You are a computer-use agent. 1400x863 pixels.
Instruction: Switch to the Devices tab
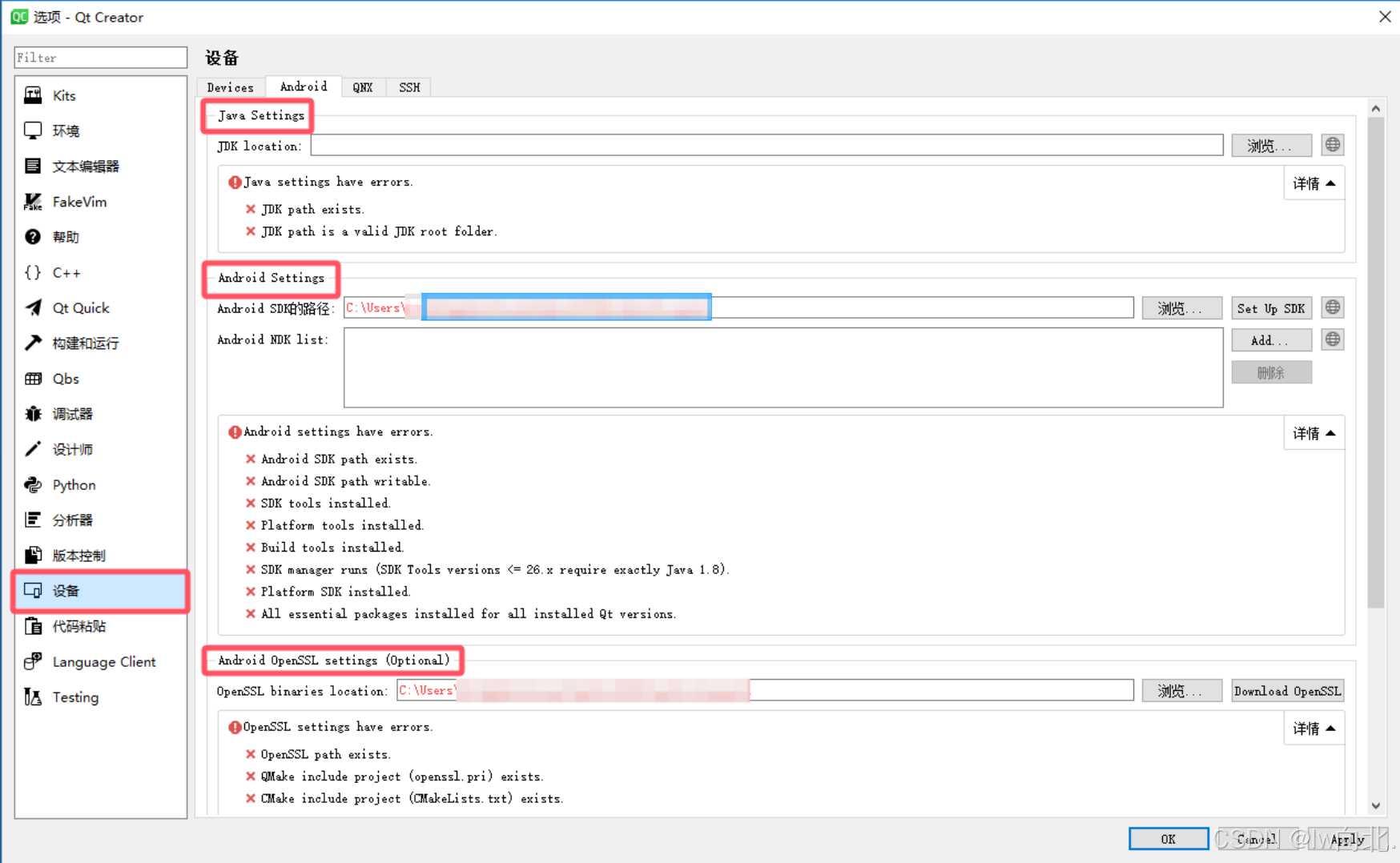[x=230, y=87]
